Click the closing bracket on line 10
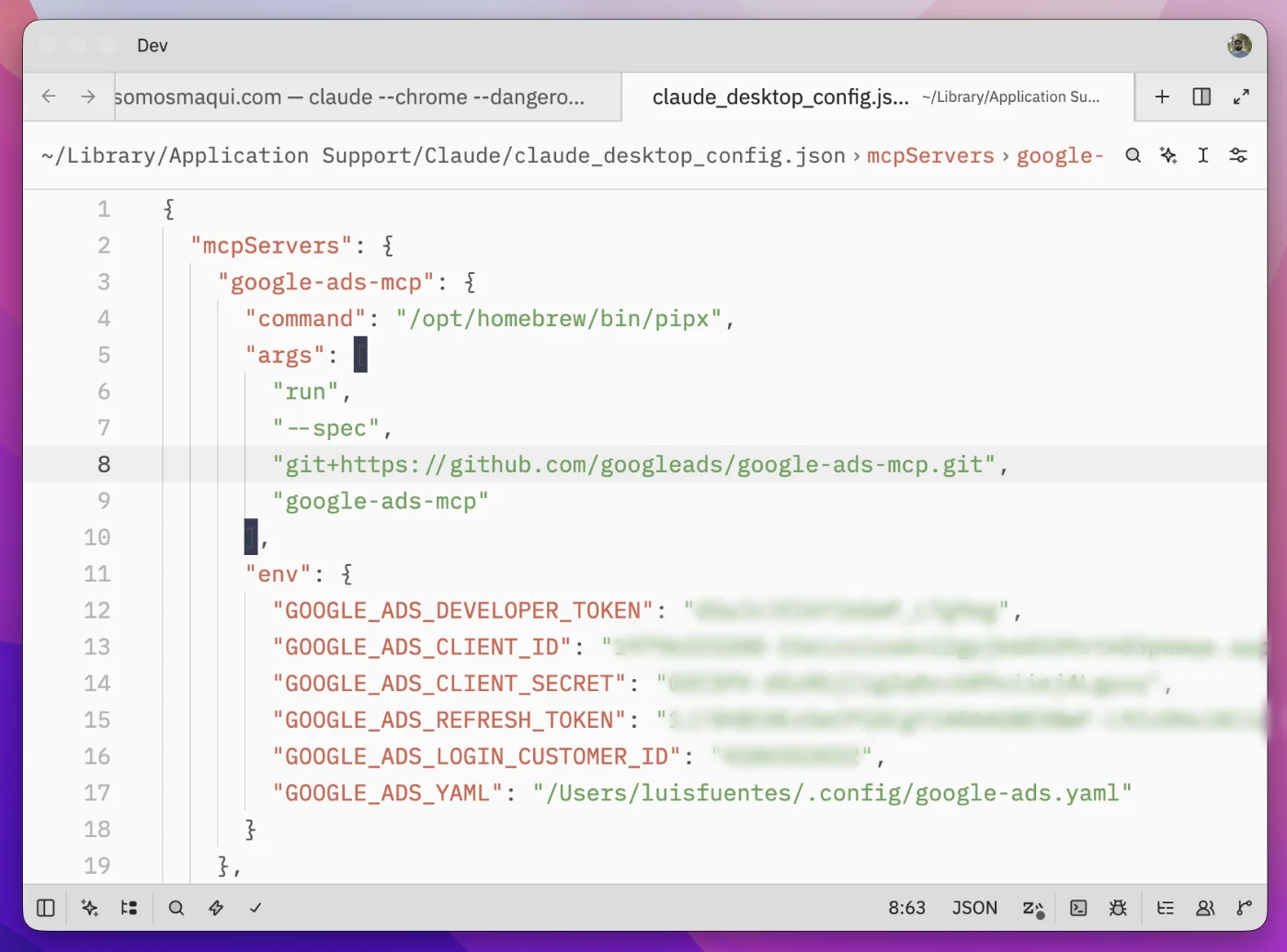Image resolution: width=1287 pixels, height=952 pixels. coord(251,537)
